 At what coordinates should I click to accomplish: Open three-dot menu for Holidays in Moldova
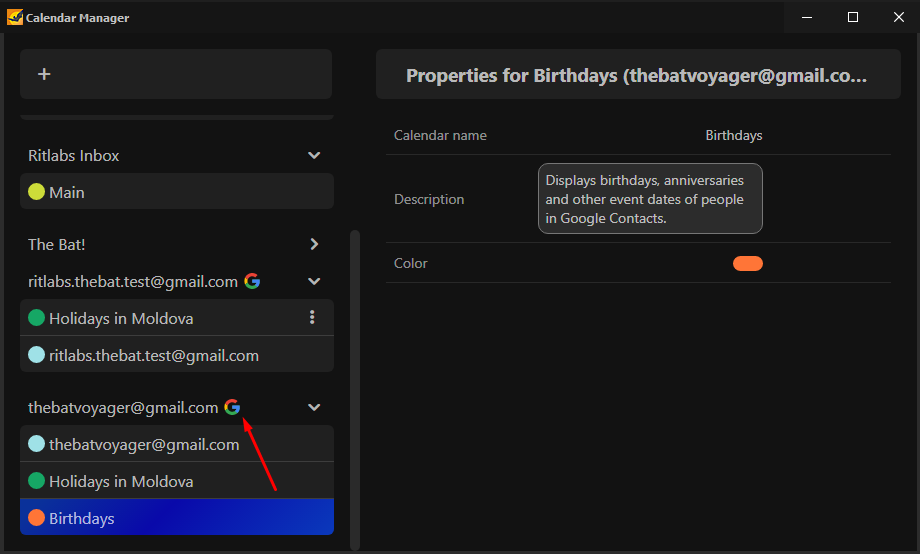pos(312,317)
